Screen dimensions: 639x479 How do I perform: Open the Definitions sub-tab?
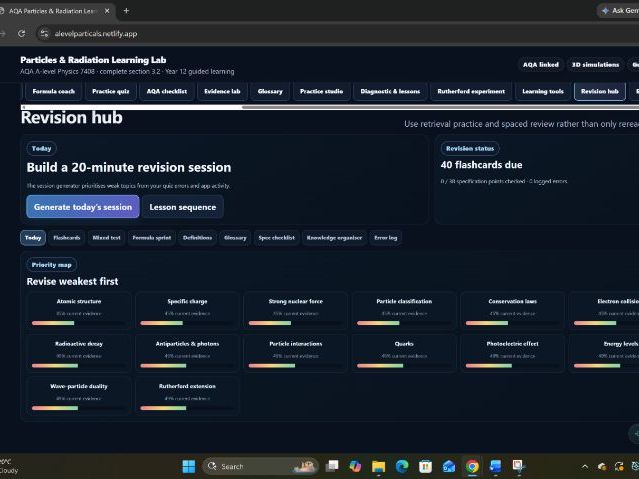(x=197, y=238)
